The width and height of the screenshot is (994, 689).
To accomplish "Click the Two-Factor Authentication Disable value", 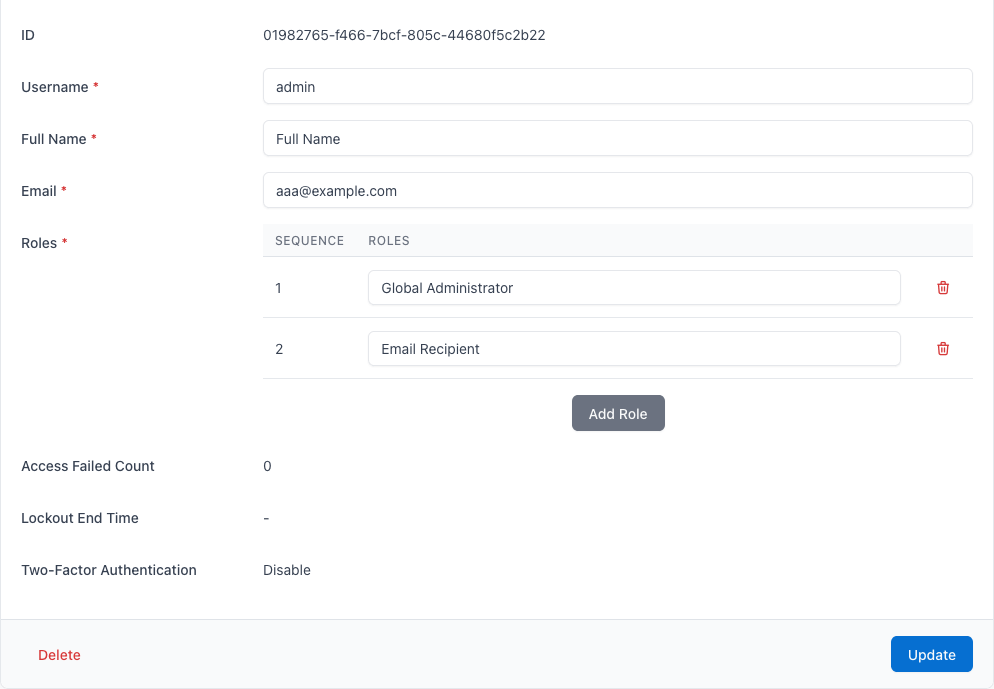I will pos(287,569).
